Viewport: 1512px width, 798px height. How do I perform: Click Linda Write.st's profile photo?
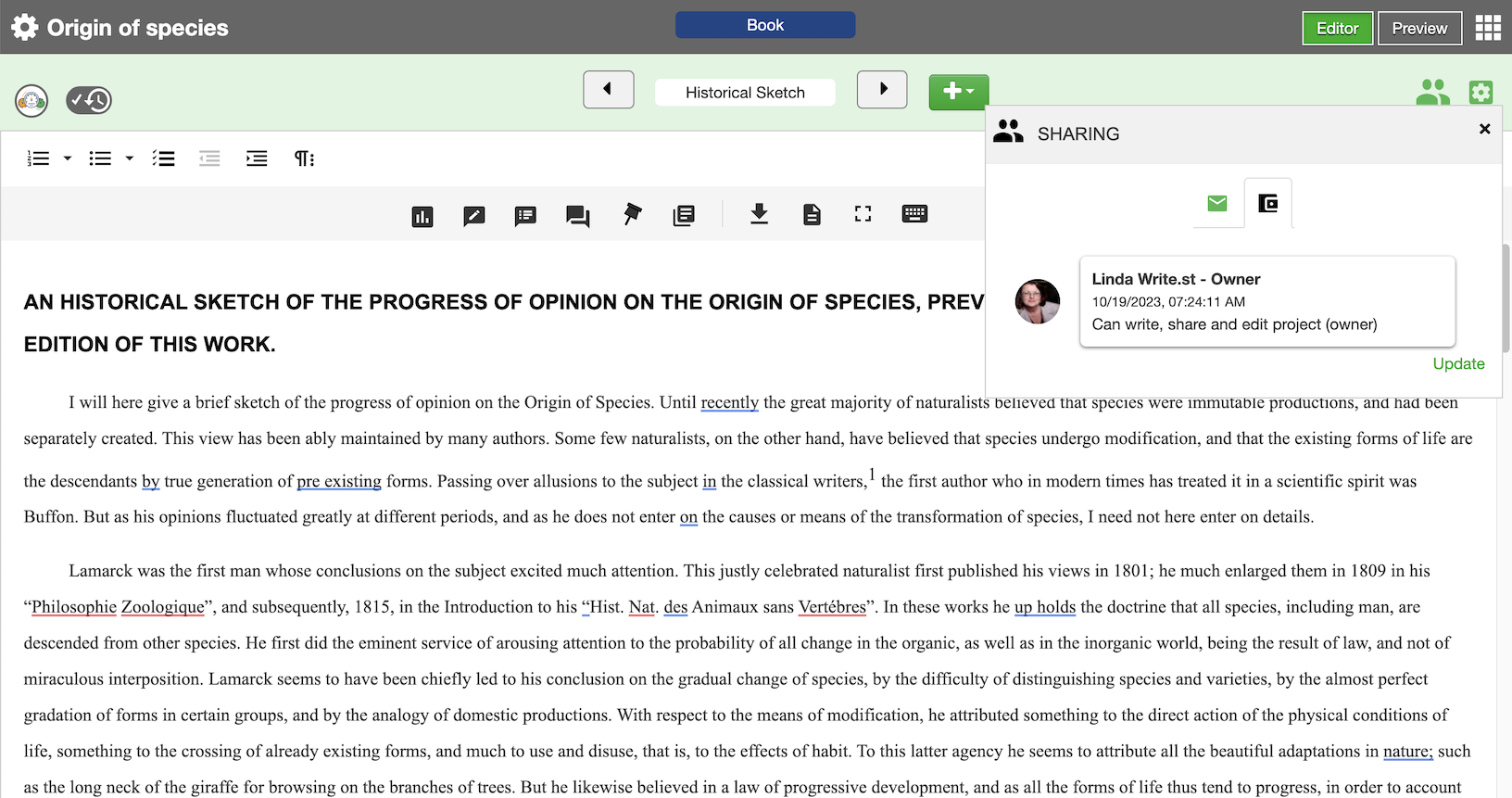coord(1038,301)
